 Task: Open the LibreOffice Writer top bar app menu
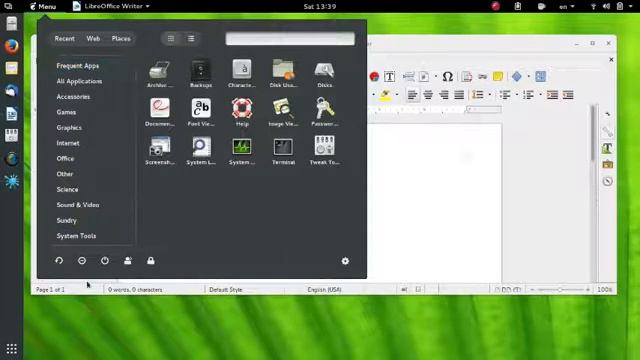tap(111, 6)
